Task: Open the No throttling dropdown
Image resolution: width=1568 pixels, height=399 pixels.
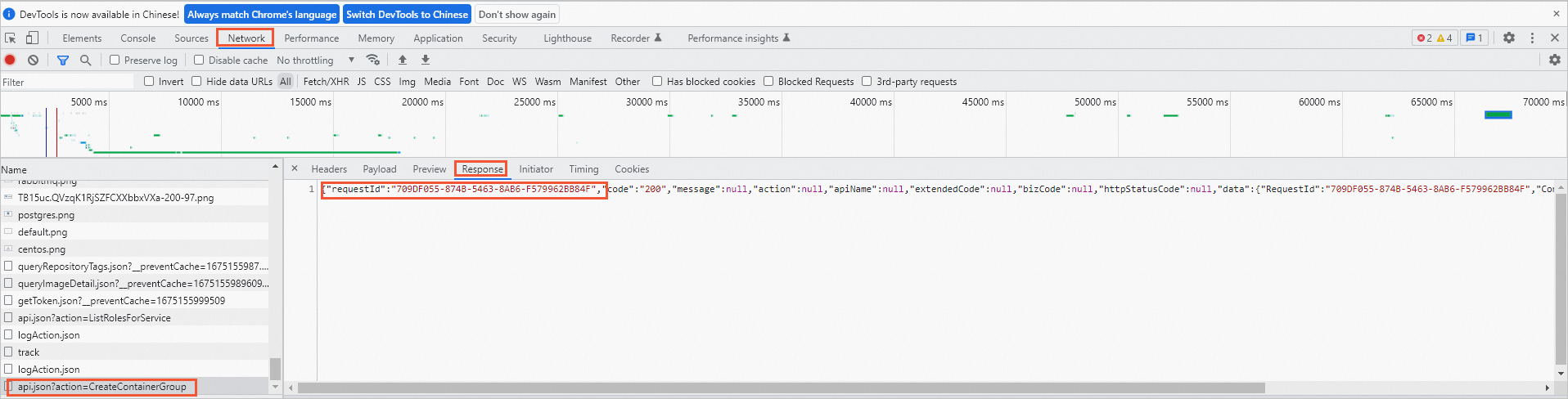Action: click(x=315, y=60)
